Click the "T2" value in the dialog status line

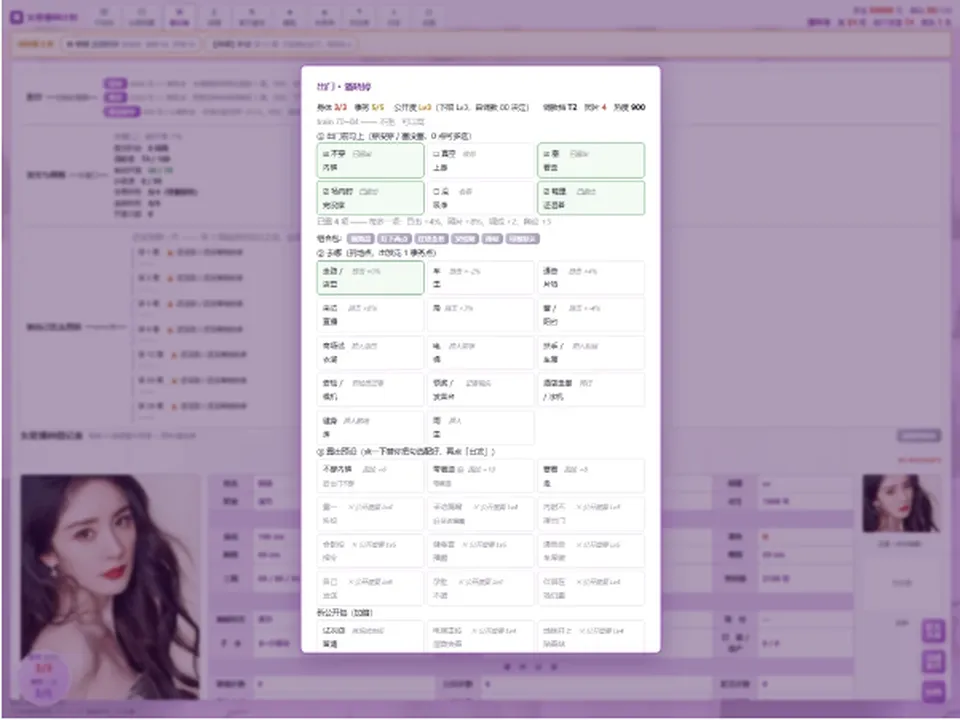tap(572, 107)
